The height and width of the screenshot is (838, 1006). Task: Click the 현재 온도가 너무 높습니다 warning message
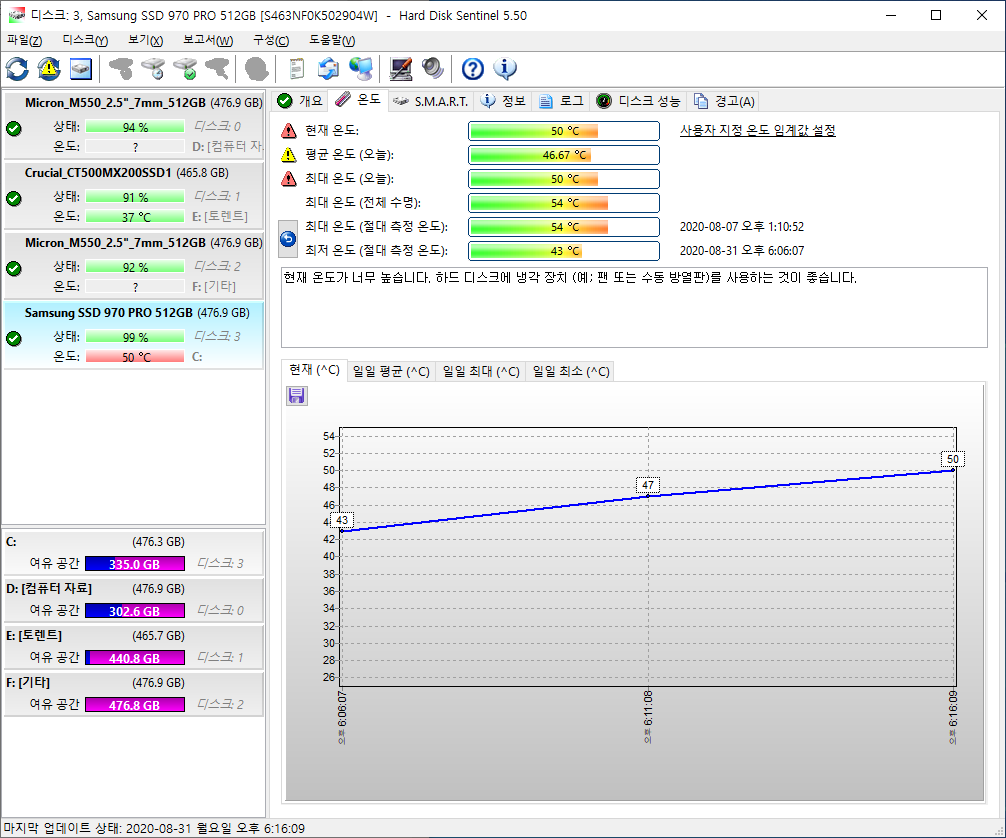570,278
